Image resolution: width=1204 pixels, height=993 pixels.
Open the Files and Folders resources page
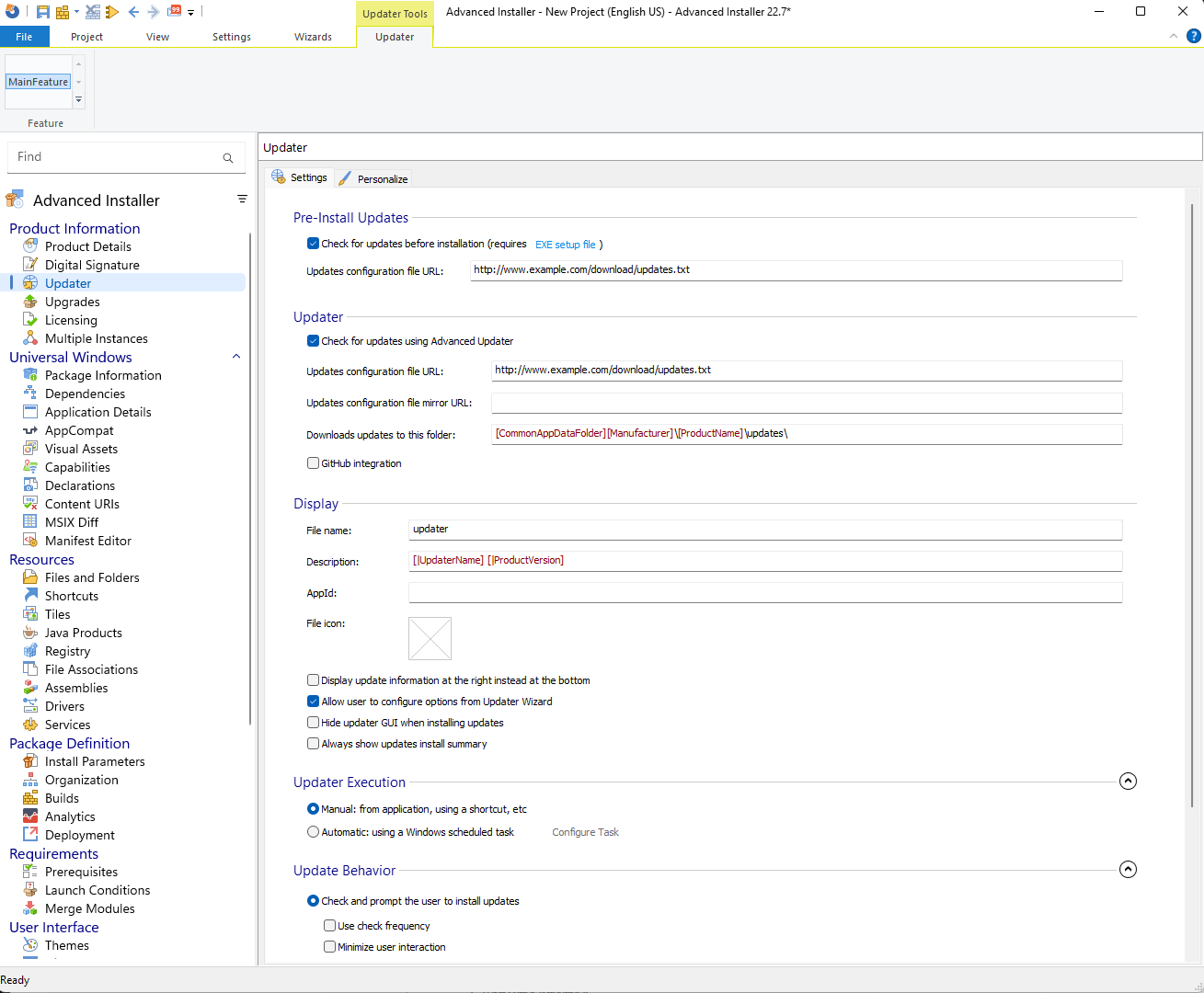click(91, 576)
